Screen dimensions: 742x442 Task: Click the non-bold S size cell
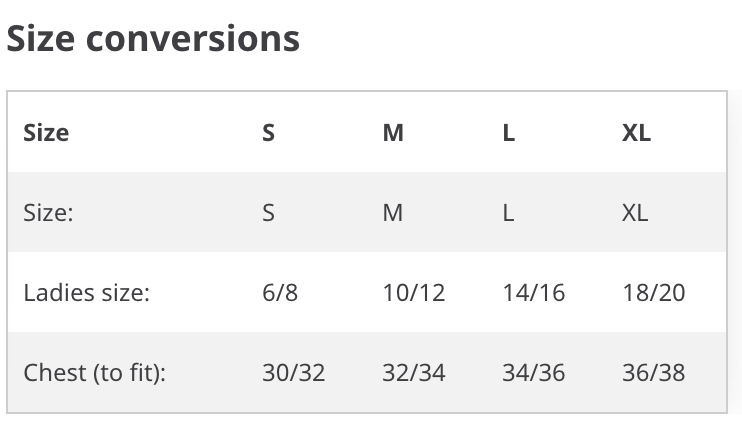pos(268,212)
